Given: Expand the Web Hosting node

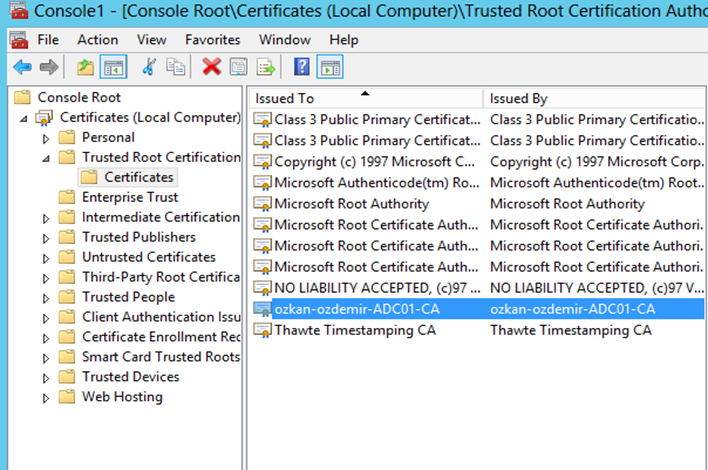Looking at the screenshot, I should (x=46, y=398).
